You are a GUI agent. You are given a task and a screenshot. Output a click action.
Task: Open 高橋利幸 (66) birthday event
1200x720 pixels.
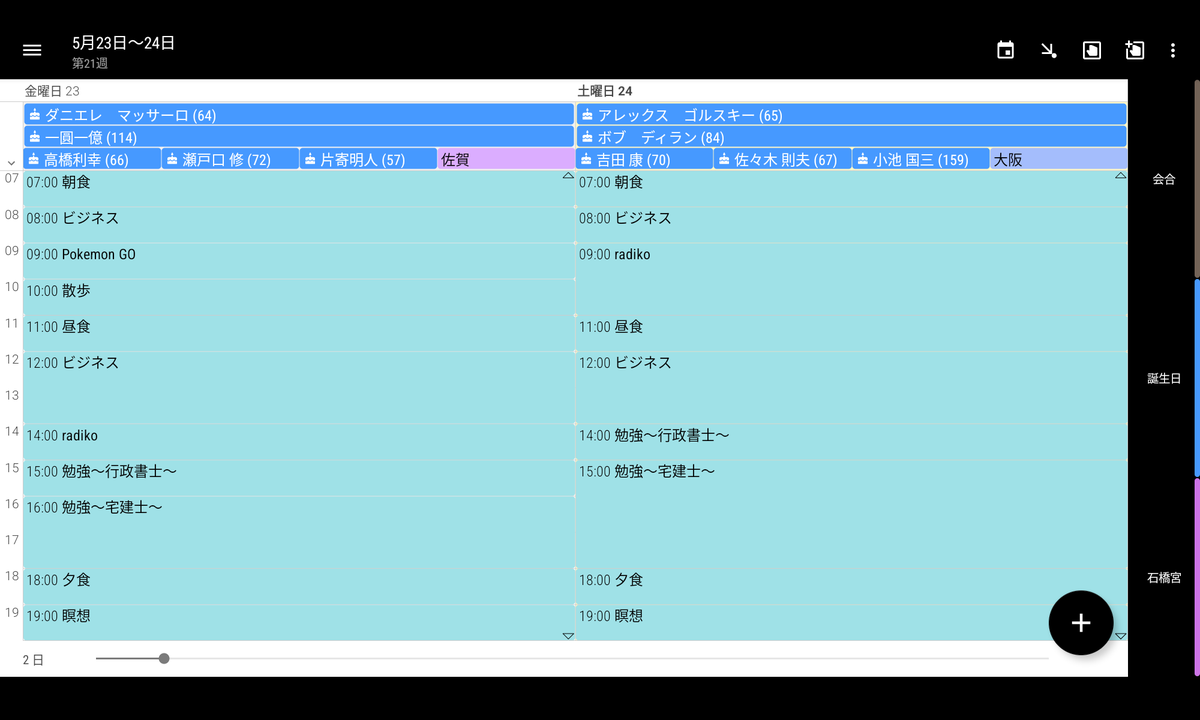pyautogui.click(x=92, y=159)
